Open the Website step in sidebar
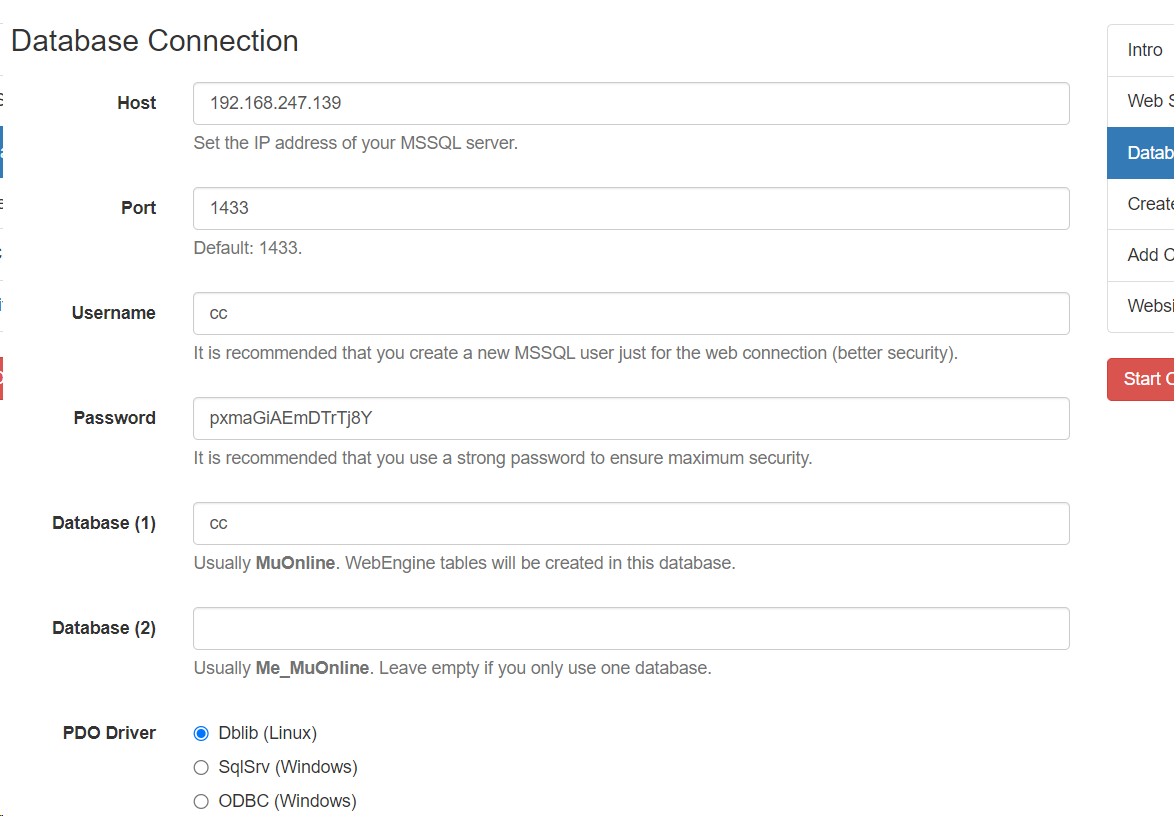Screen dimensions: 1174x816 pyautogui.click(x=1149, y=306)
